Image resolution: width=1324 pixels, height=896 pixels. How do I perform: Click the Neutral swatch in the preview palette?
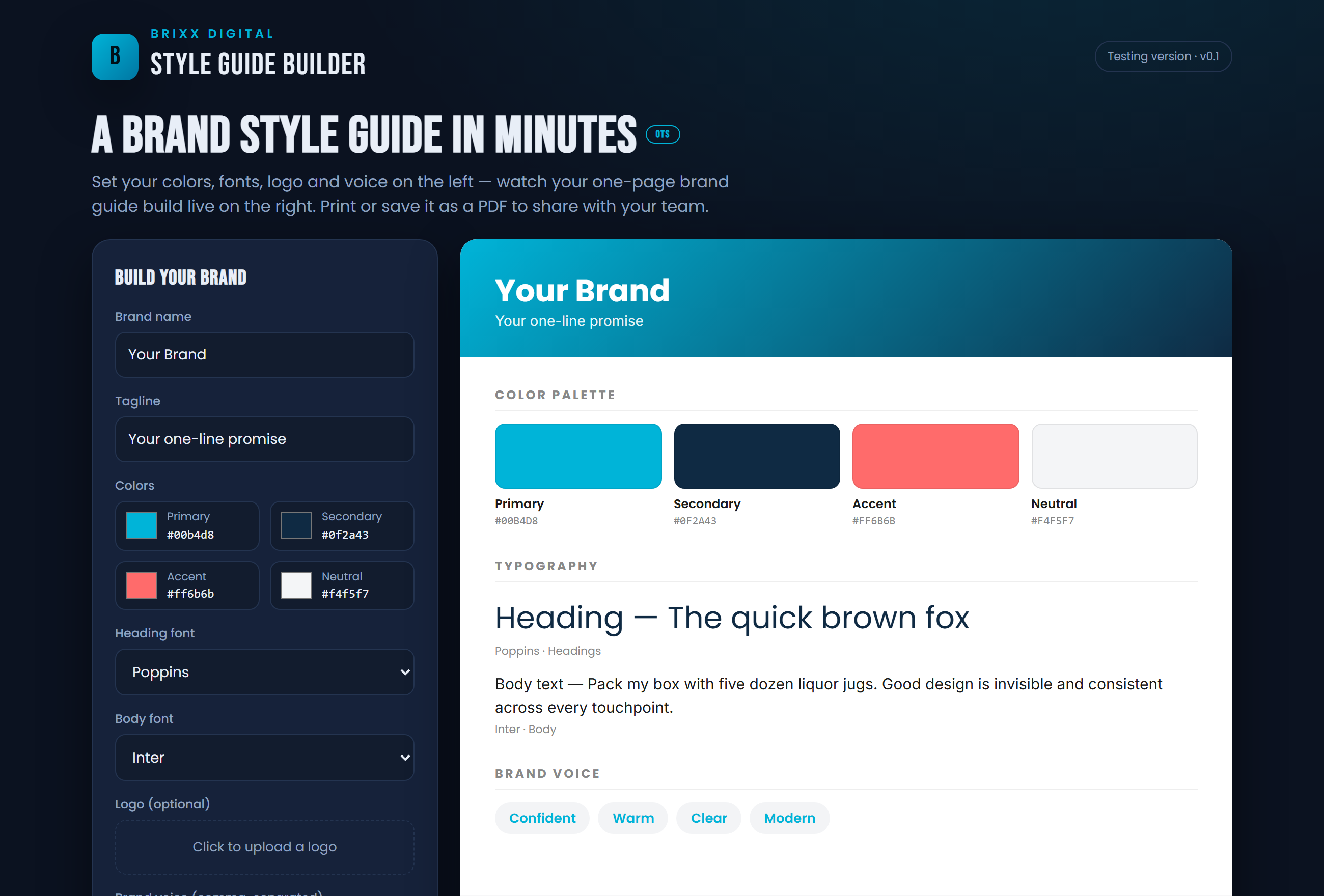pos(1114,456)
